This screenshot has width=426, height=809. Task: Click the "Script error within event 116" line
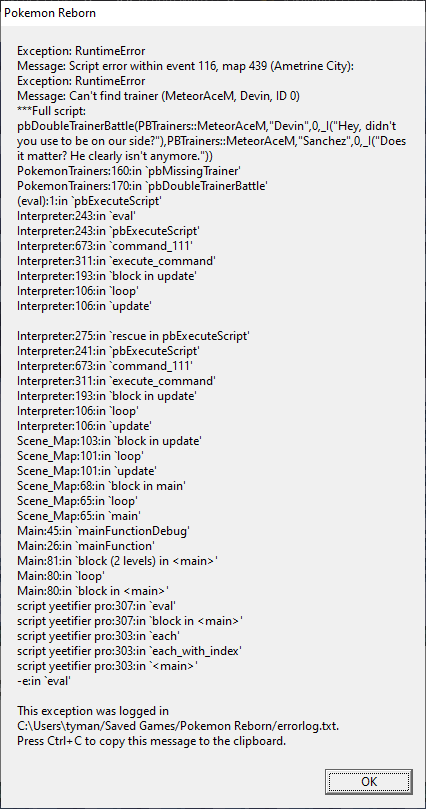coord(185,66)
